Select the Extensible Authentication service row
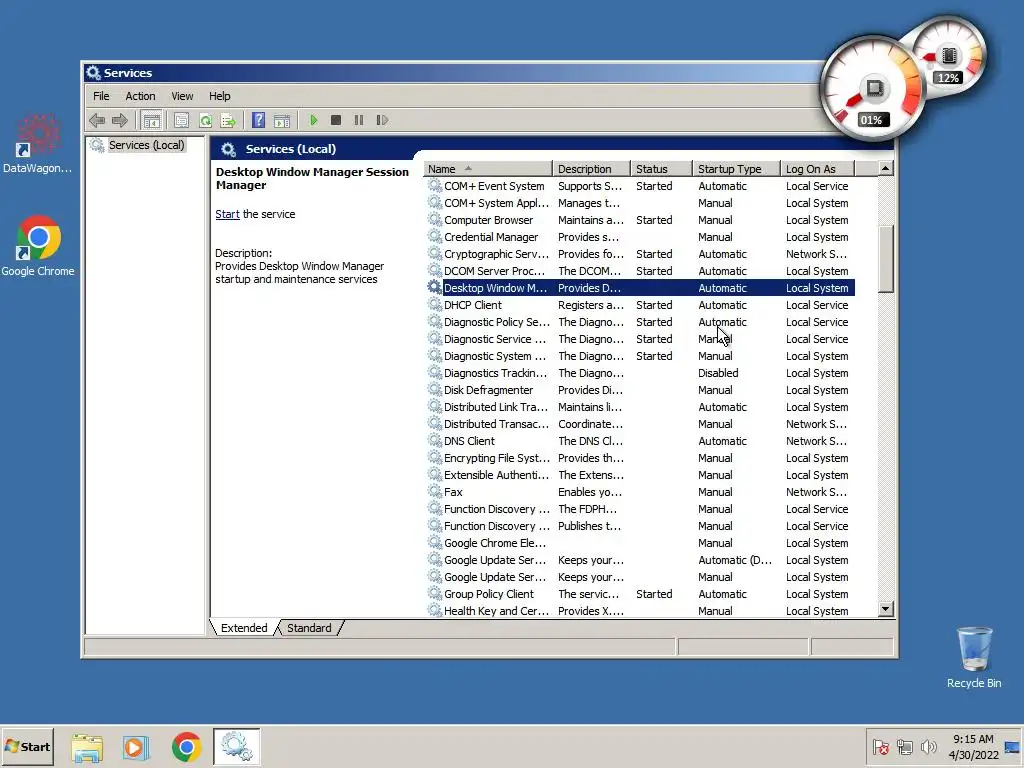The height and width of the screenshot is (768, 1024). click(639, 475)
